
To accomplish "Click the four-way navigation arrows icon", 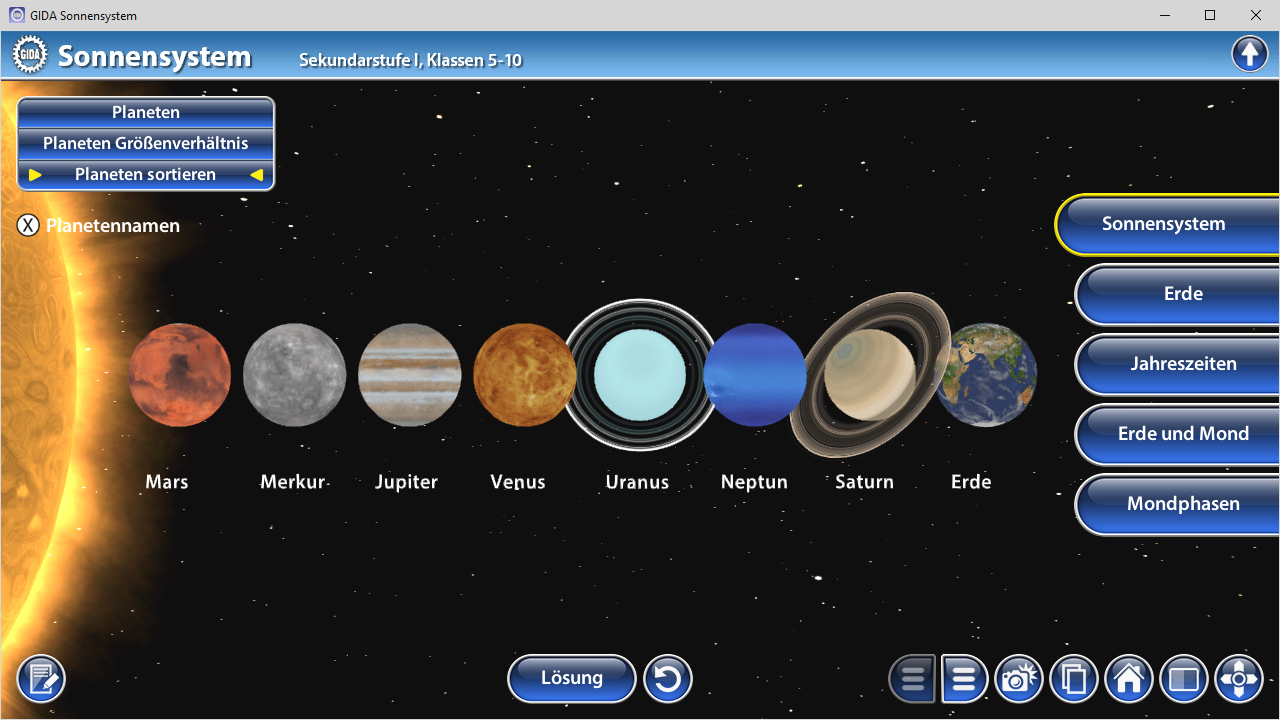I will [1239, 680].
